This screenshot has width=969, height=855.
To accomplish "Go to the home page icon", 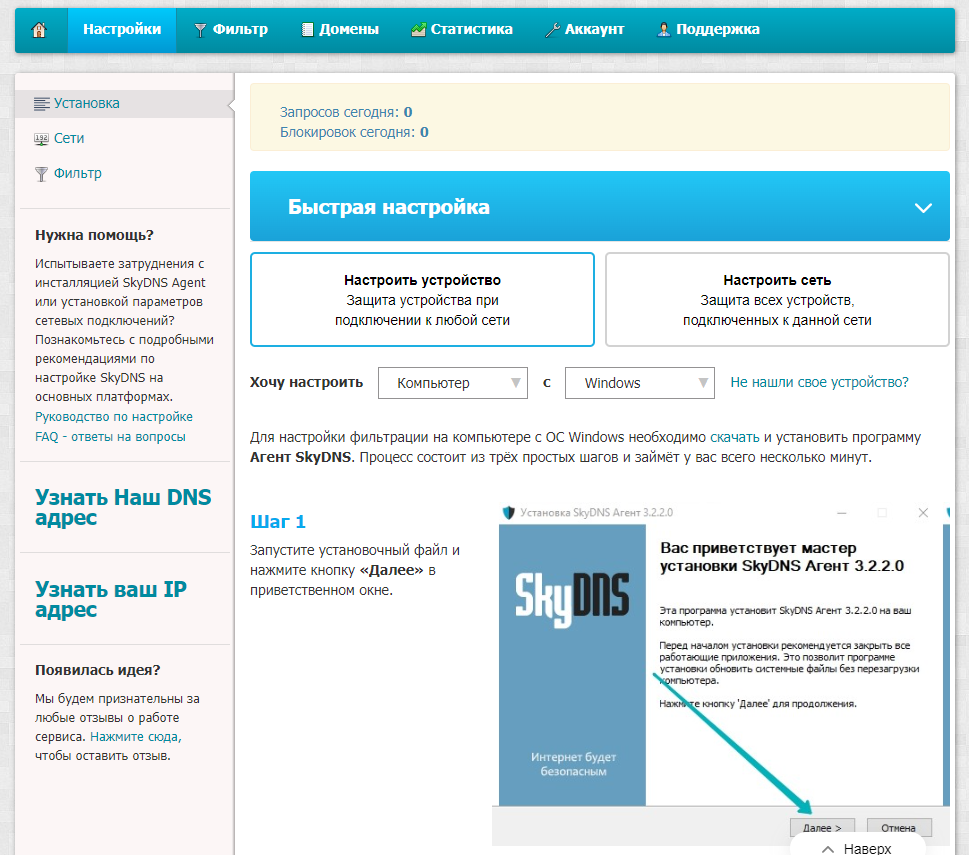I will [x=40, y=30].
